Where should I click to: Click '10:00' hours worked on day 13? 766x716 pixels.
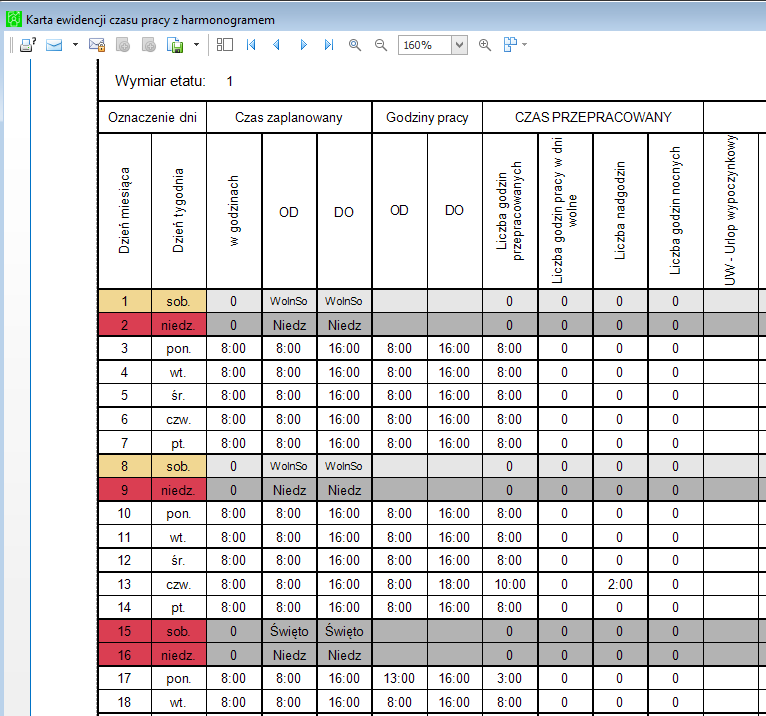pos(510,584)
